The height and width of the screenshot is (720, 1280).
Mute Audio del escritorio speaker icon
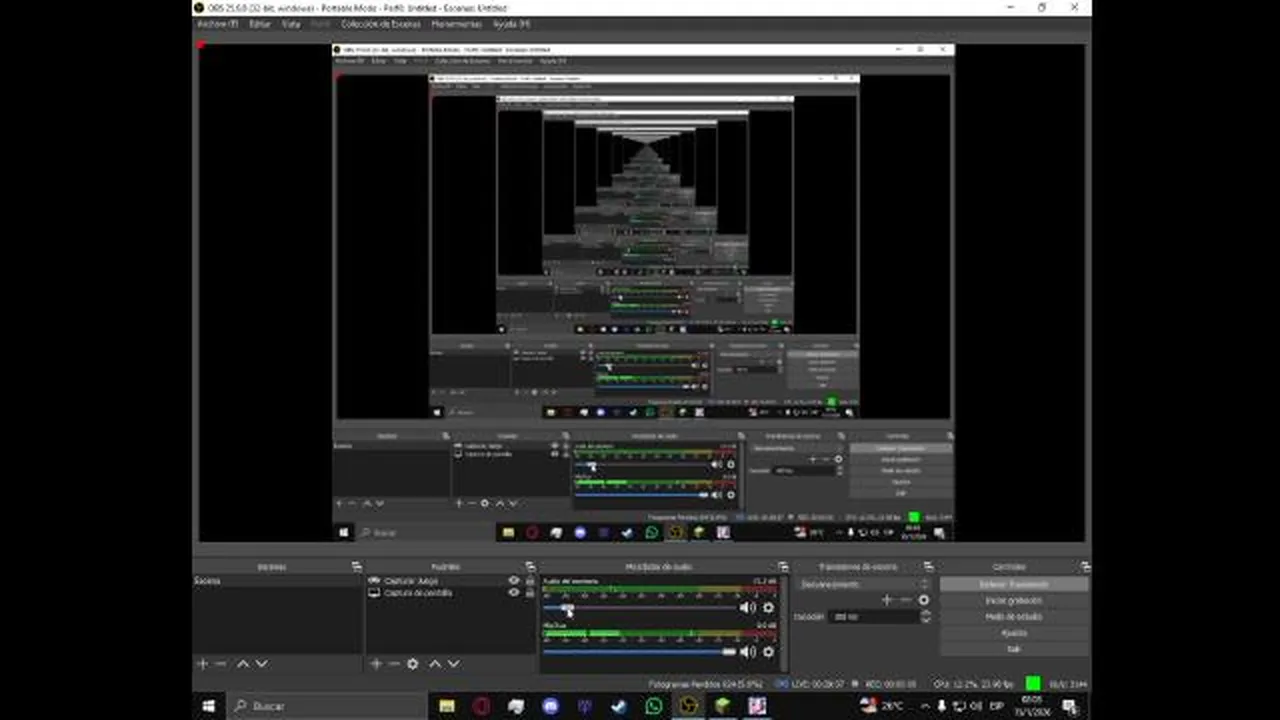pyautogui.click(x=747, y=607)
